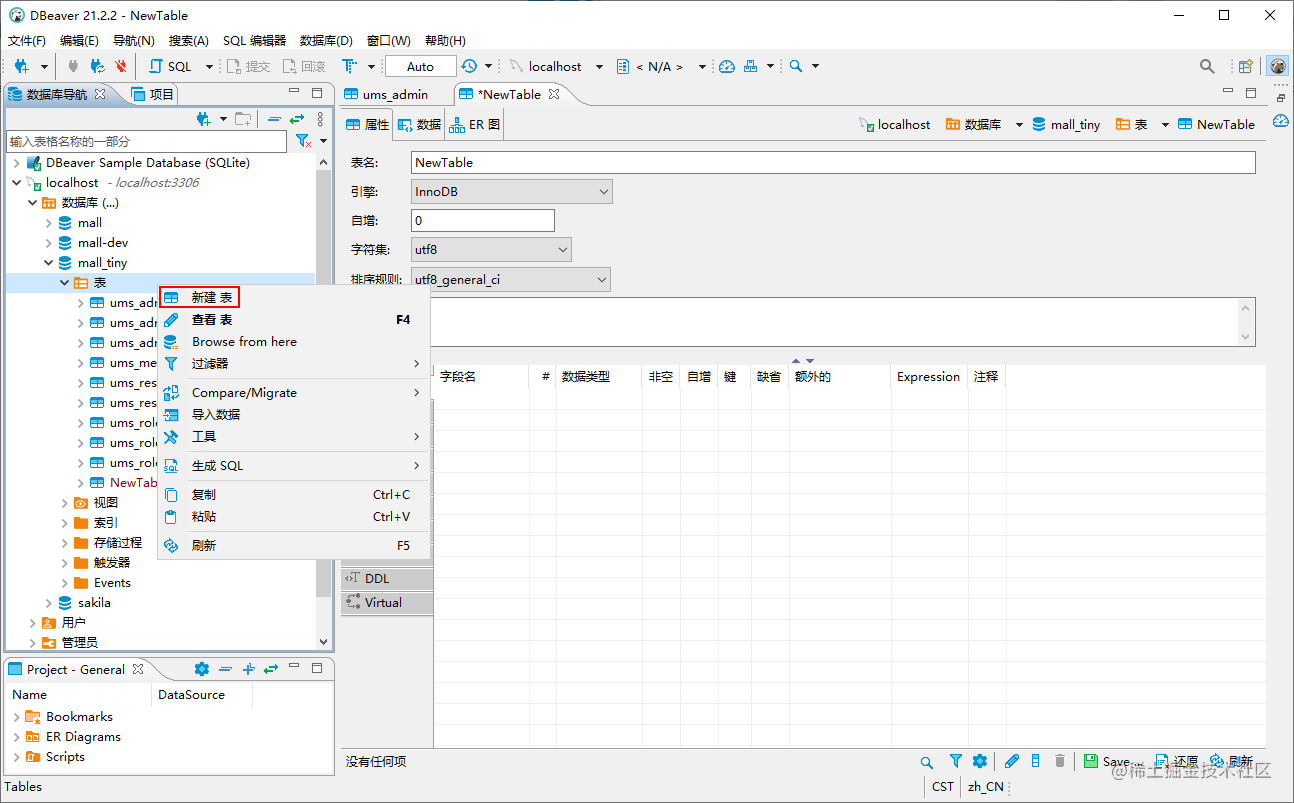The width and height of the screenshot is (1294, 803).
Task: Click the 刷新 button in bottom bar
Action: coord(1231,762)
